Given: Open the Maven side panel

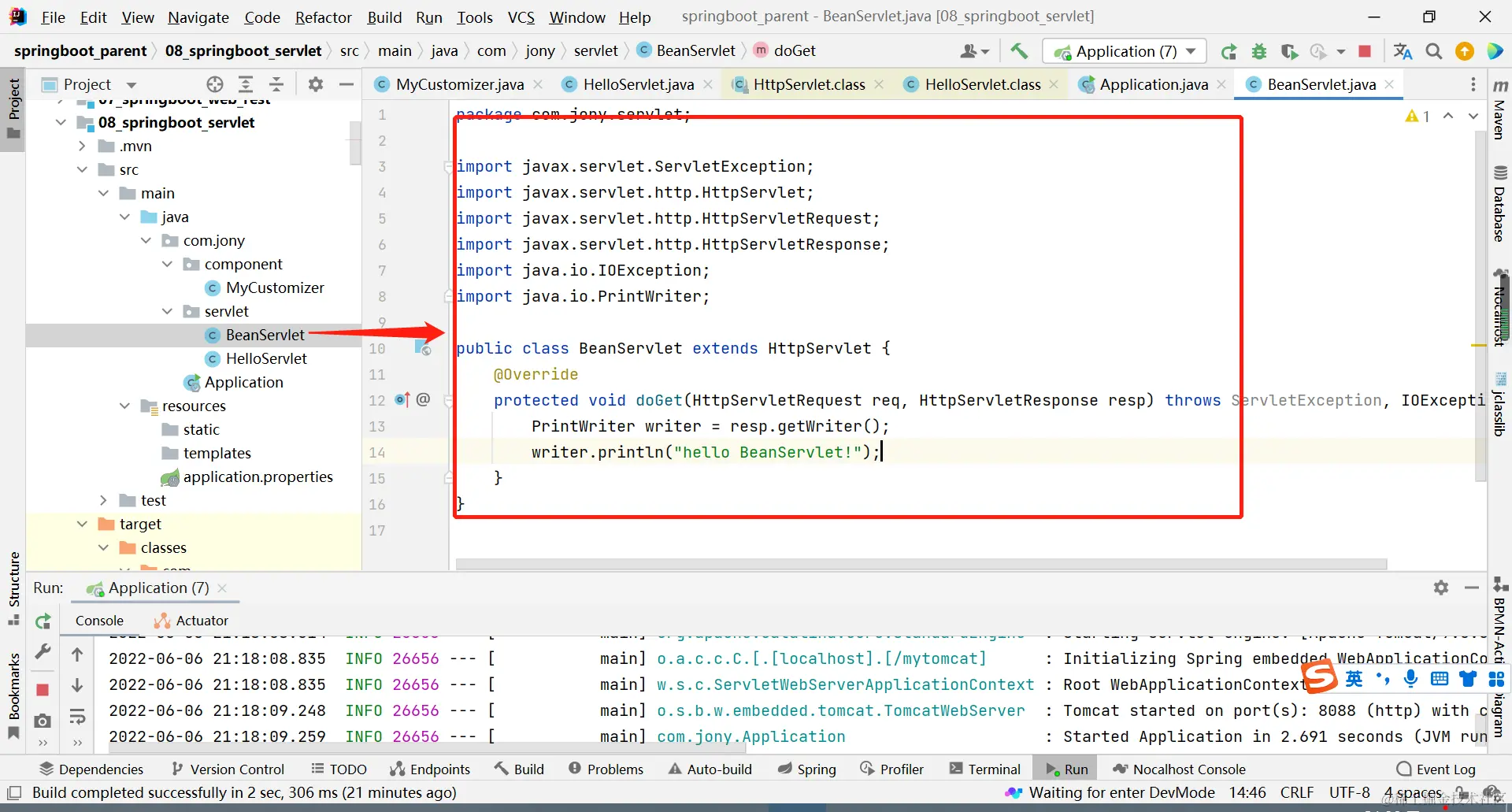Looking at the screenshot, I should (1500, 109).
